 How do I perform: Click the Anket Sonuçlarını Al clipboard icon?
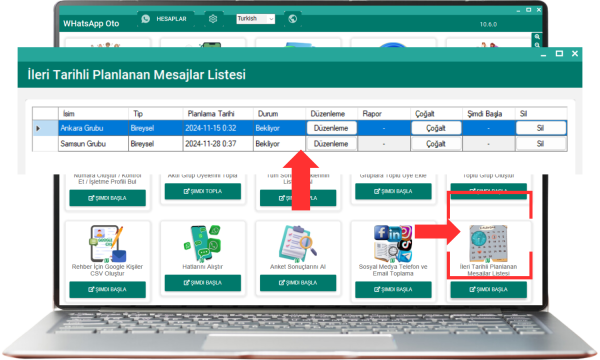pyautogui.click(x=298, y=243)
